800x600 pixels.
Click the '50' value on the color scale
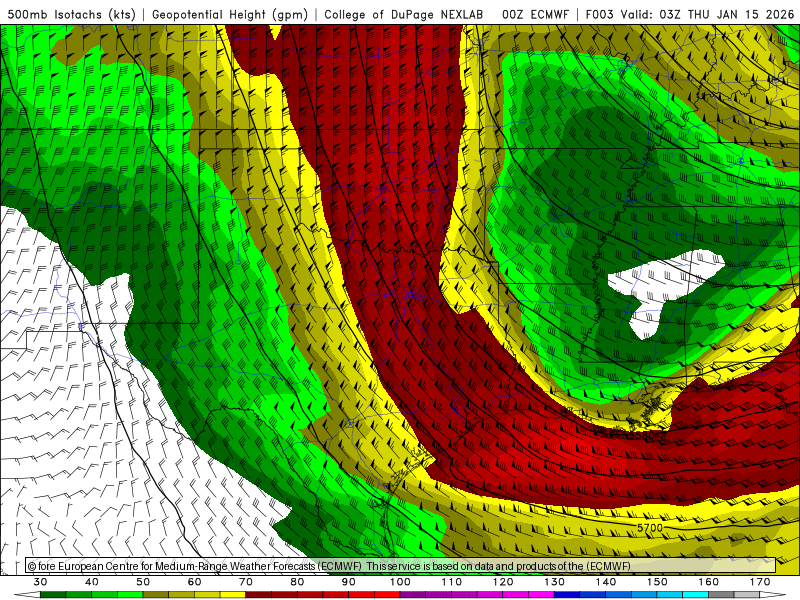coord(143,582)
